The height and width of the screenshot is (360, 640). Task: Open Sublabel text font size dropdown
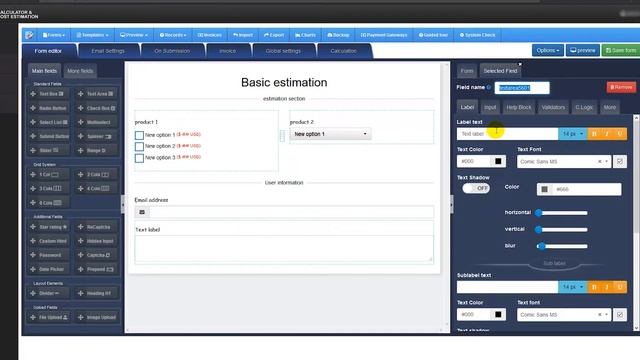point(573,287)
